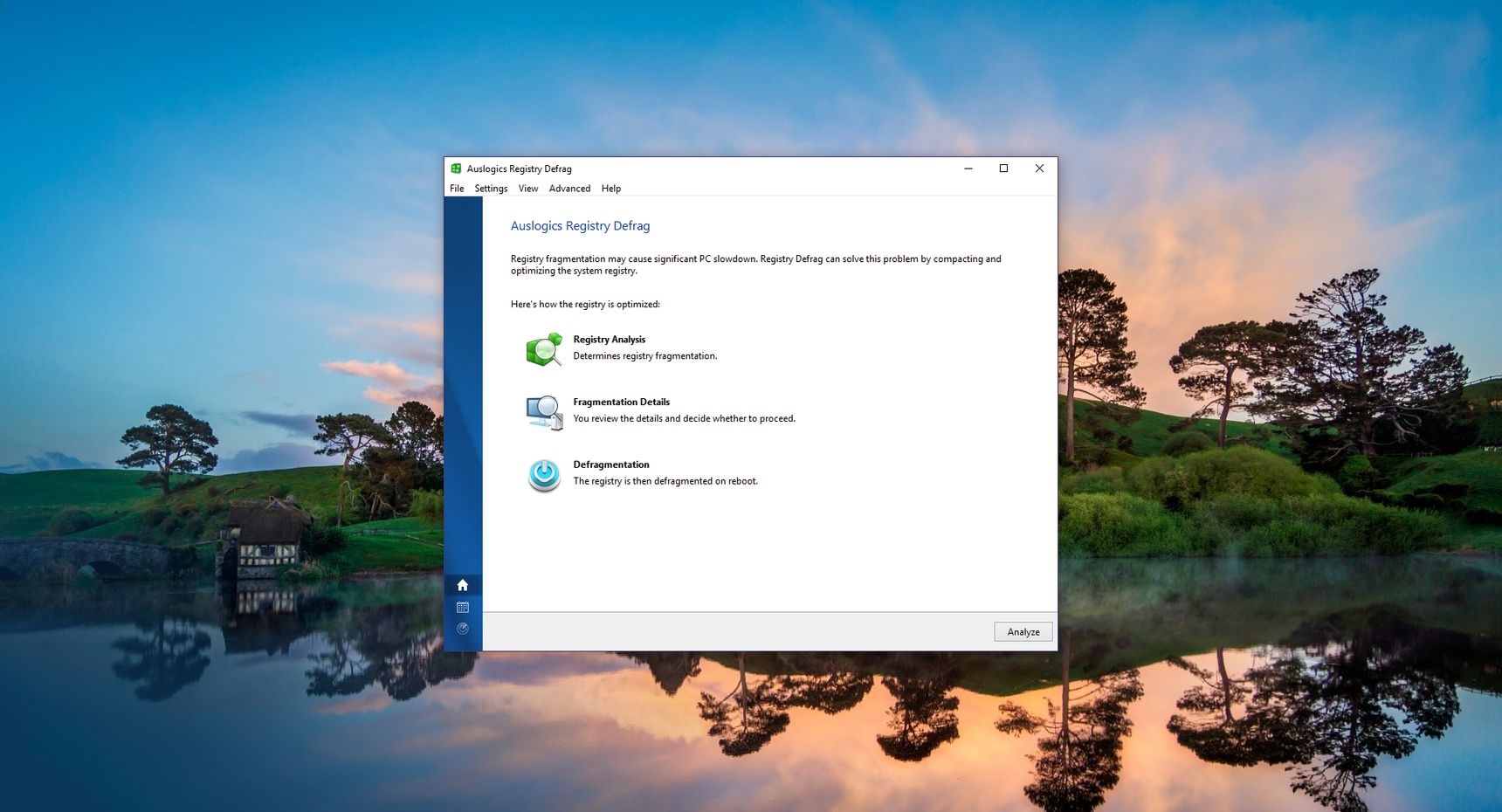The height and width of the screenshot is (812, 1502).
Task: Open the Home view in sidebar
Action: pyautogui.click(x=463, y=585)
